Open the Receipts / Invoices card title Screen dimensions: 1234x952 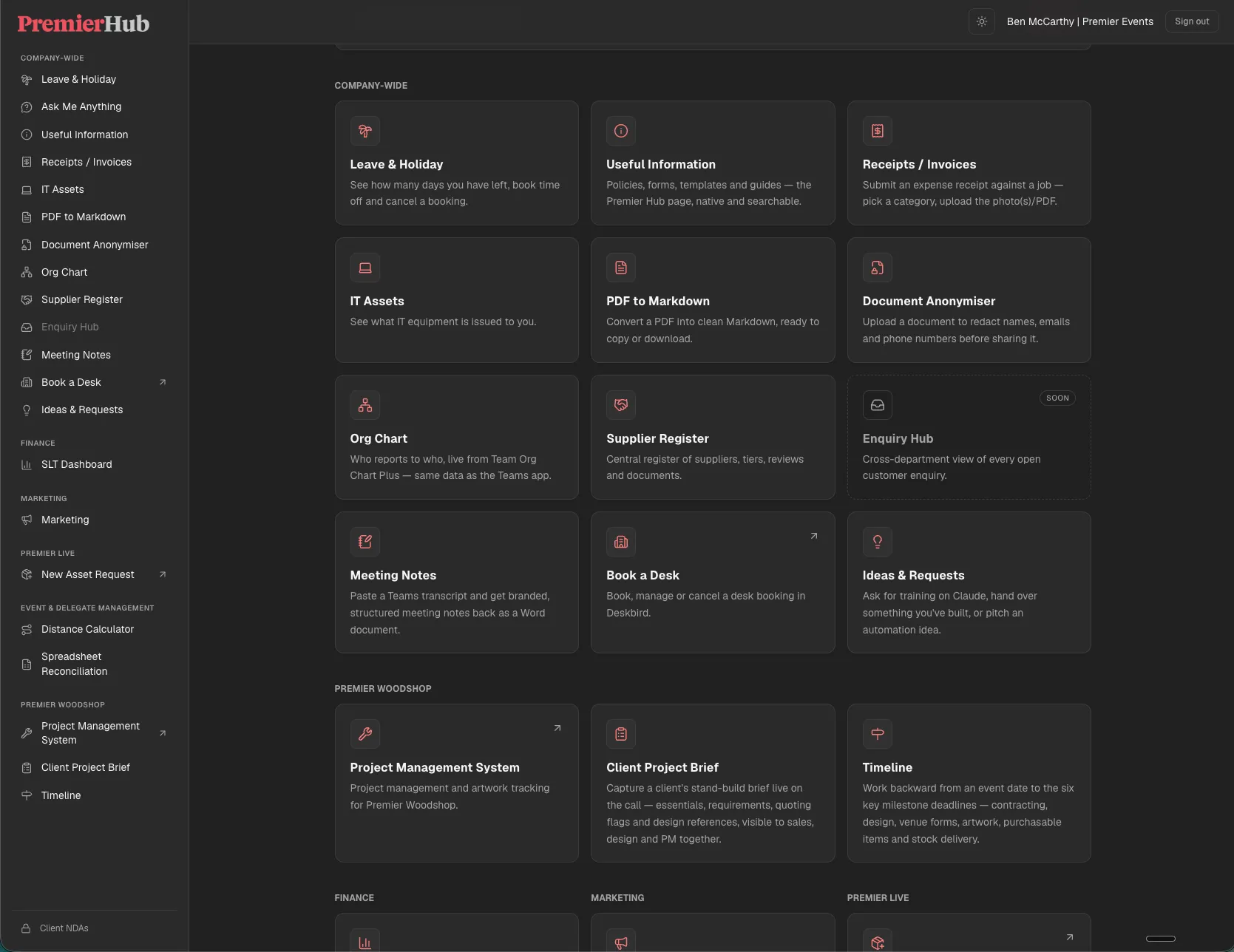point(919,164)
